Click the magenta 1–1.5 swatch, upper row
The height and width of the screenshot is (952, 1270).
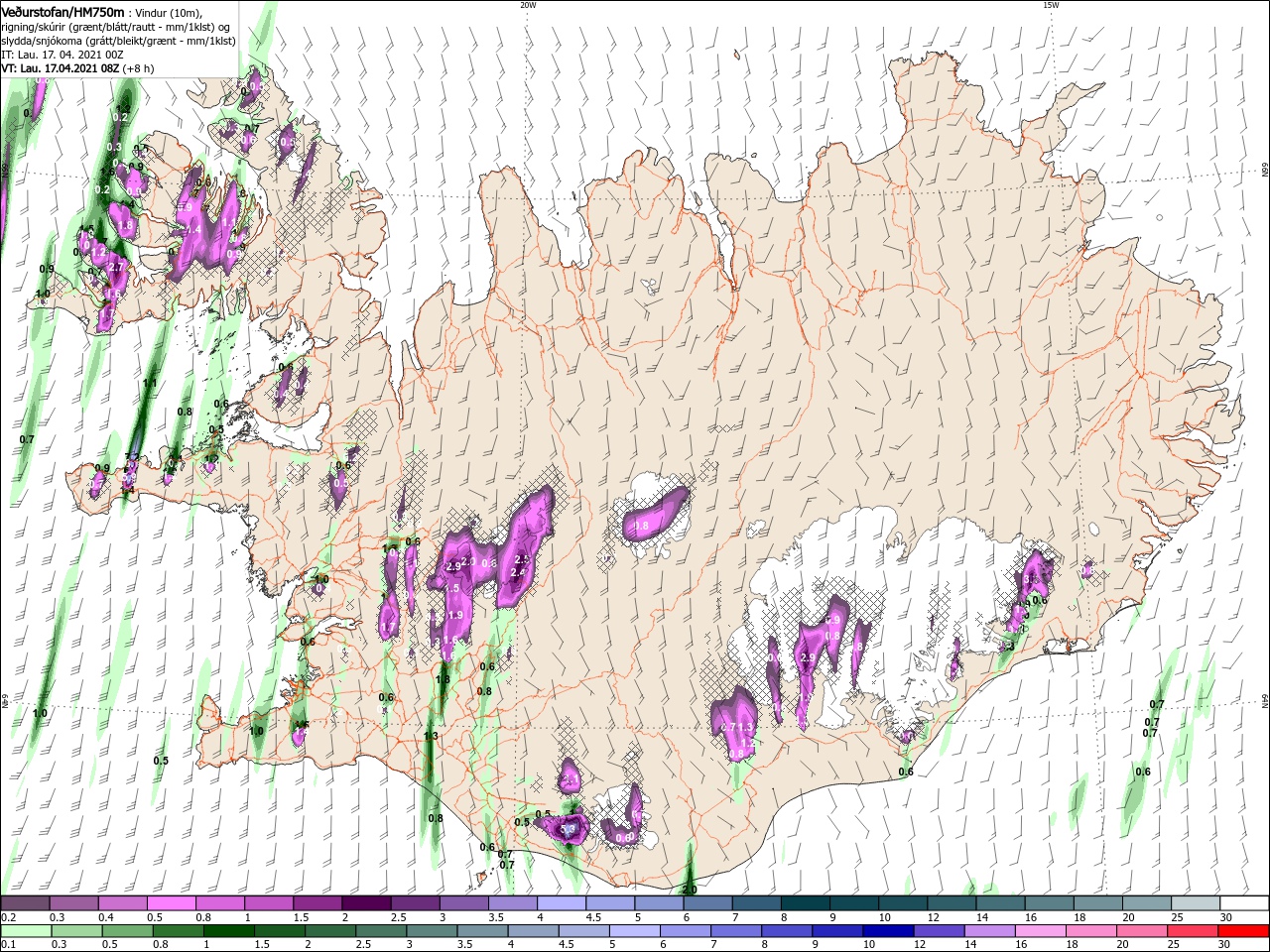pyautogui.click(x=269, y=903)
